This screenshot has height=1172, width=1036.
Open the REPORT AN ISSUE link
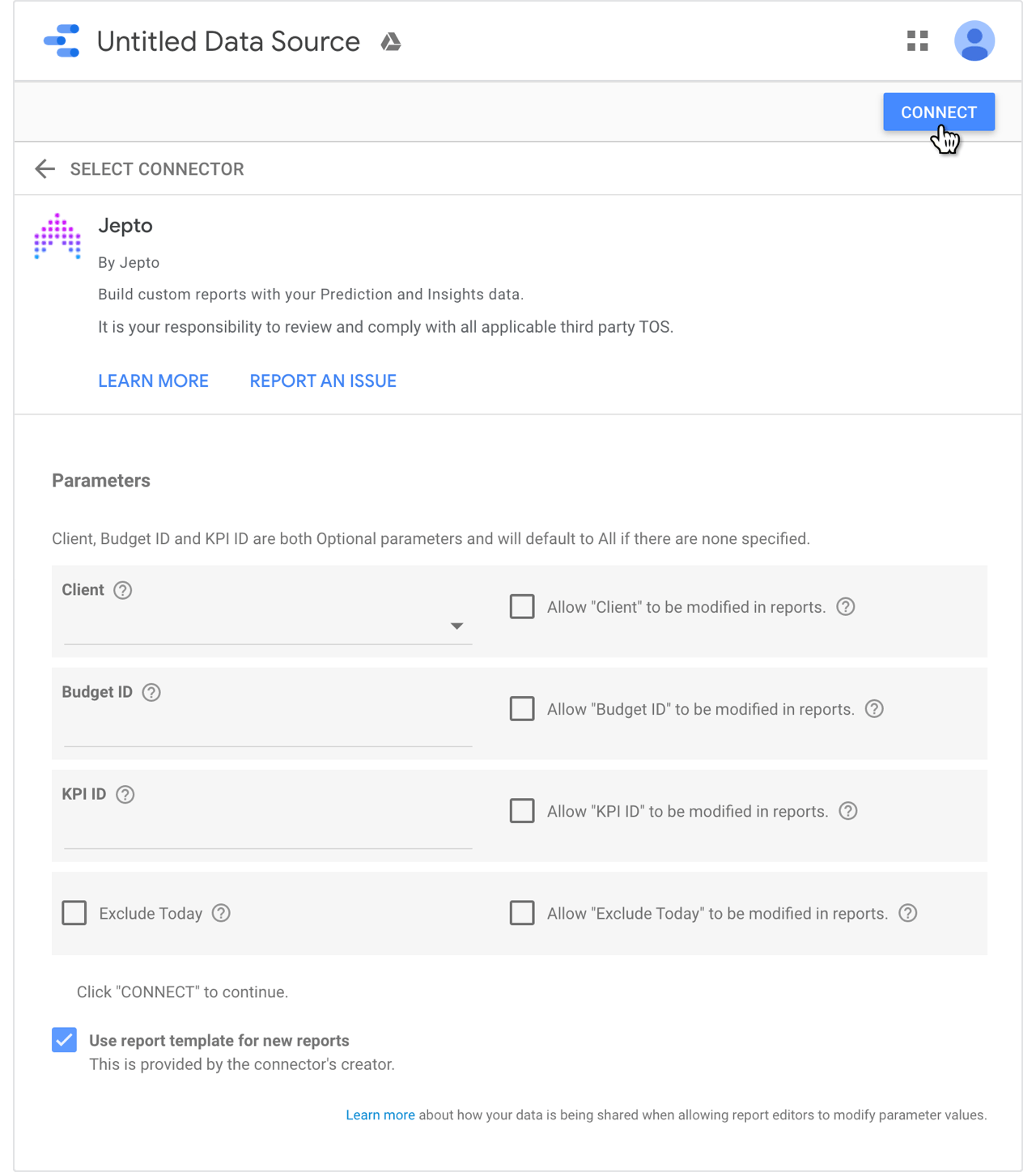[x=323, y=380]
